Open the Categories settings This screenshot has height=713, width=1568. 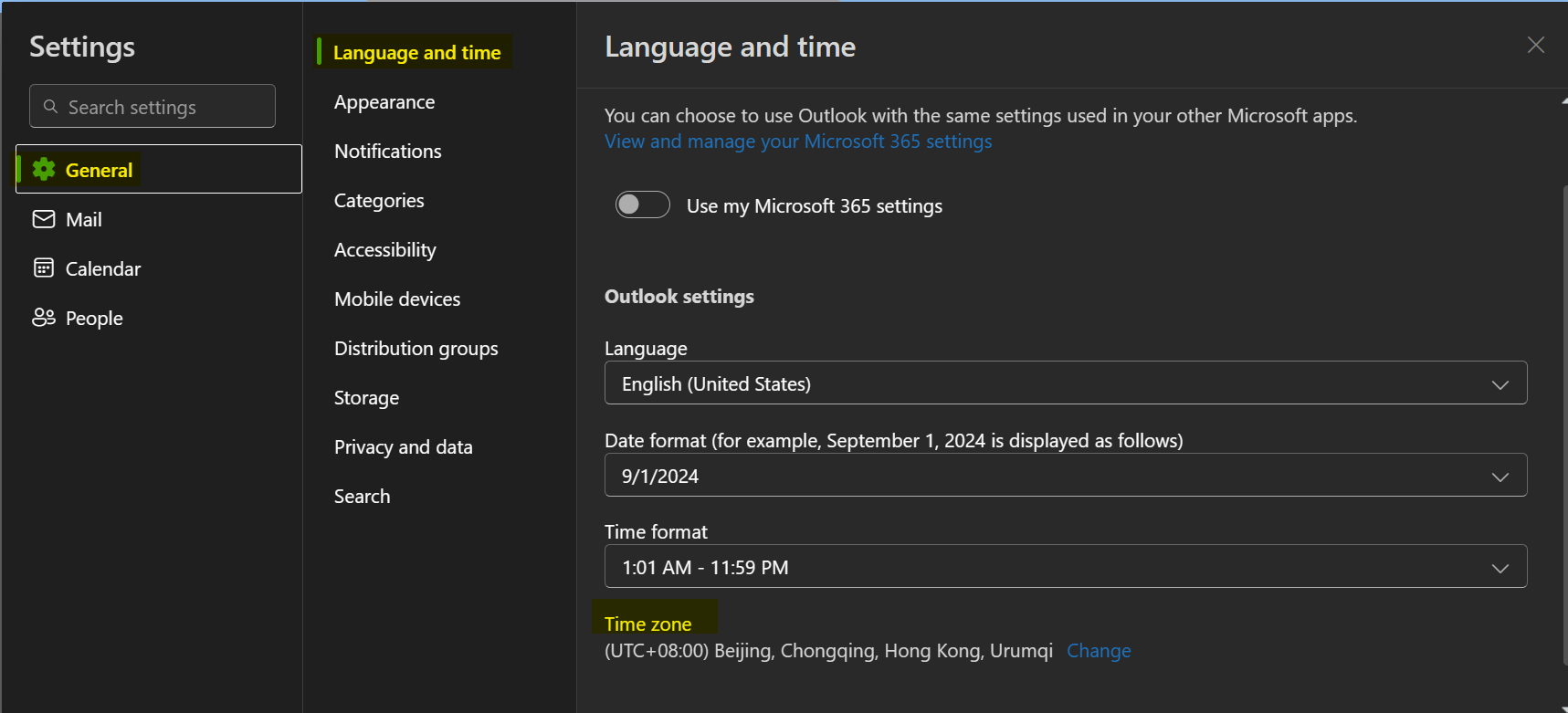379,200
